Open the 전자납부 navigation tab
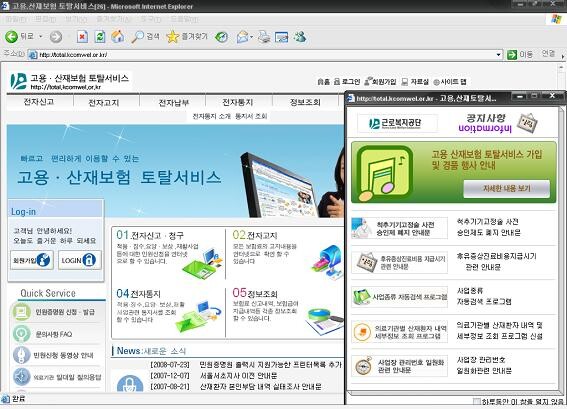The image size is (567, 409). [x=174, y=102]
